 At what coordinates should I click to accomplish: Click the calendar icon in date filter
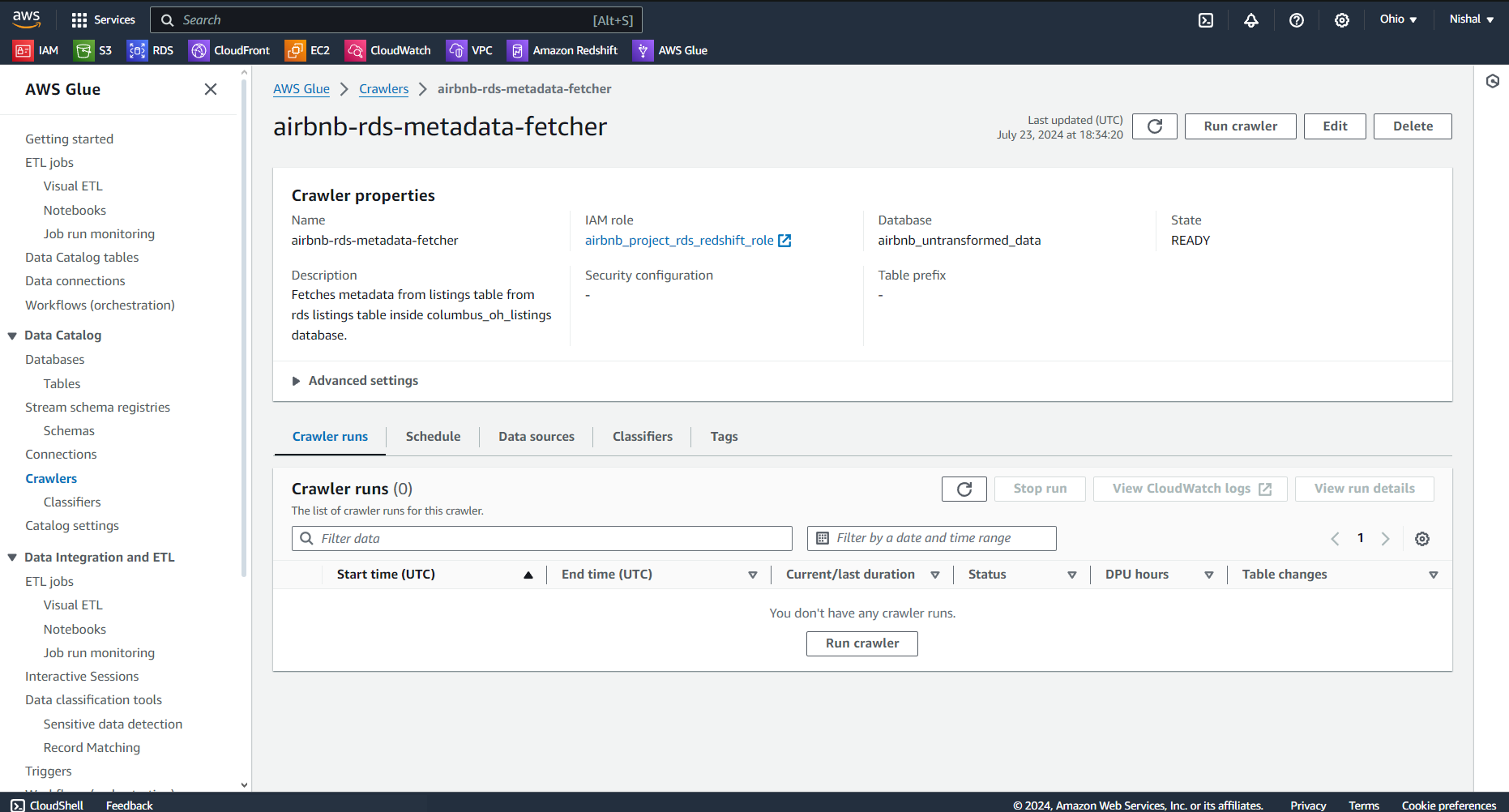tap(823, 538)
